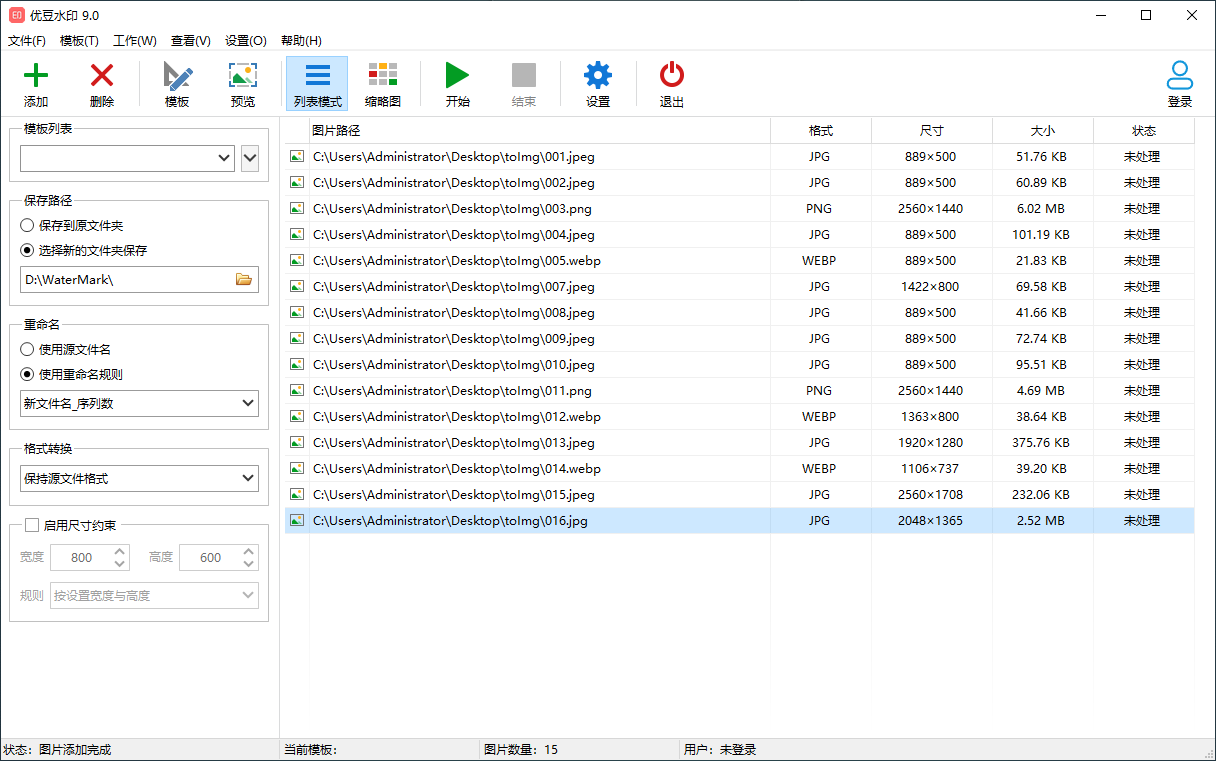The width and height of the screenshot is (1216, 761).
Task: Open the template list (模板列表) dropdown
Action: 127,158
